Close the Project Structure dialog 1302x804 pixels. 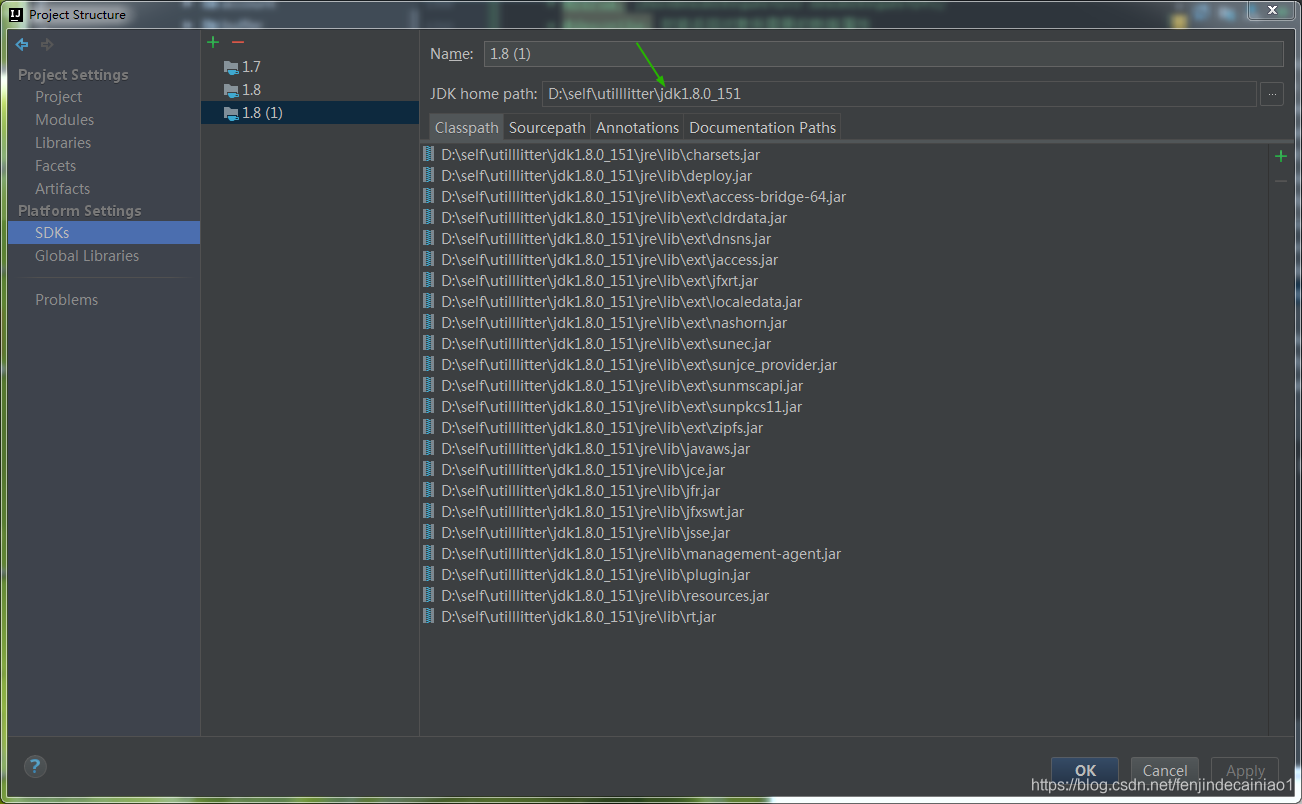point(1271,9)
